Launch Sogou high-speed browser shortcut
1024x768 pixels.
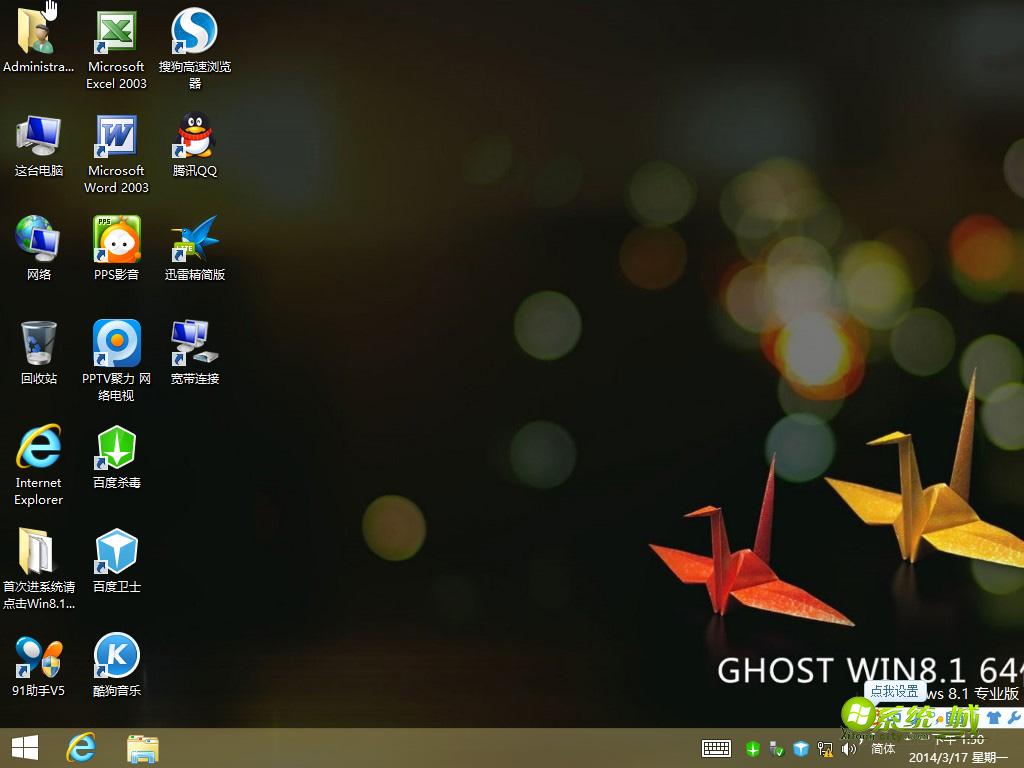click(195, 34)
